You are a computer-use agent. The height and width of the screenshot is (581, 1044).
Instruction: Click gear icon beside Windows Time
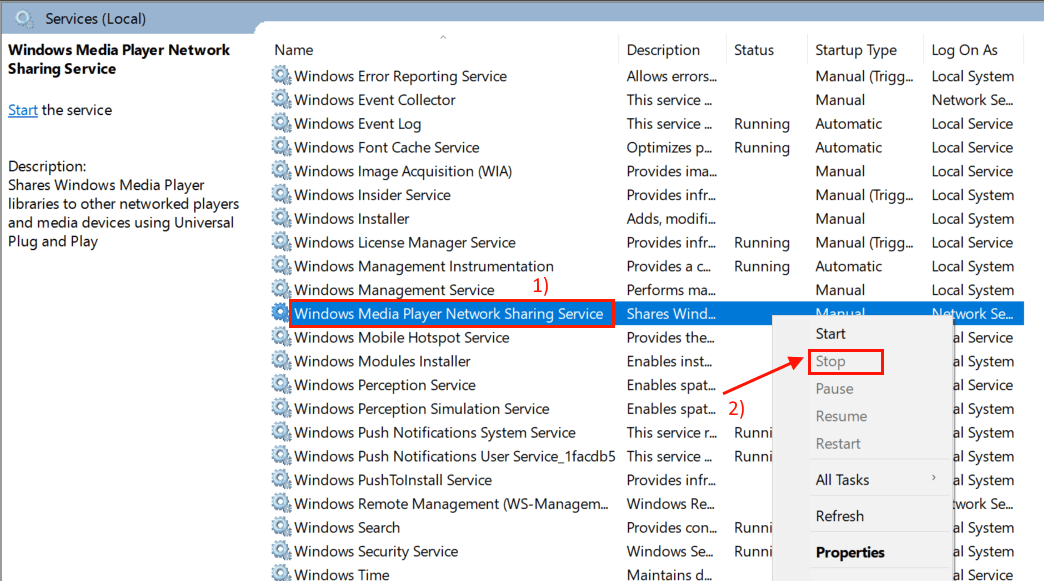click(x=282, y=572)
